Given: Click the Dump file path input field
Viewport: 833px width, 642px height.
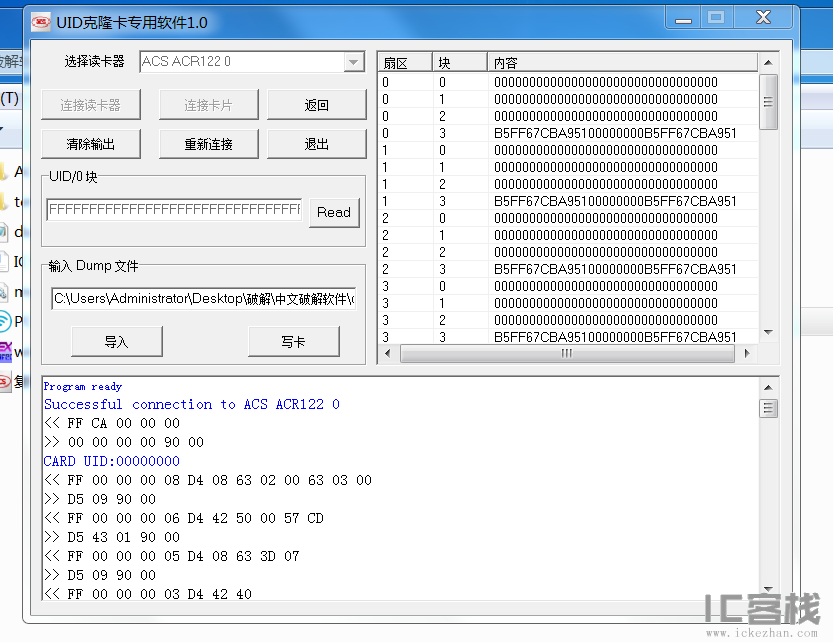Looking at the screenshot, I should point(204,299).
